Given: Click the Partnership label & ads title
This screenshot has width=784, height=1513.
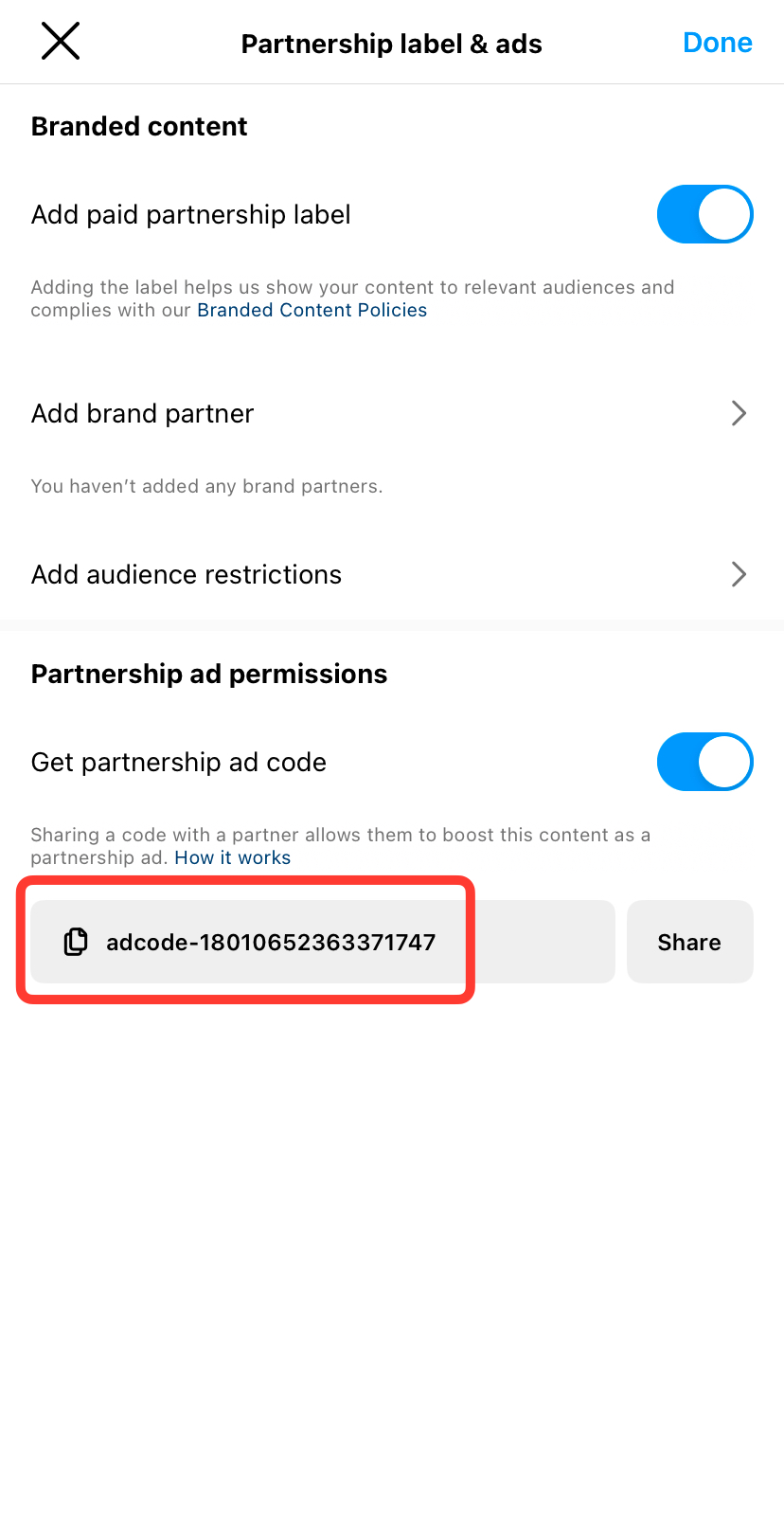Looking at the screenshot, I should (391, 44).
